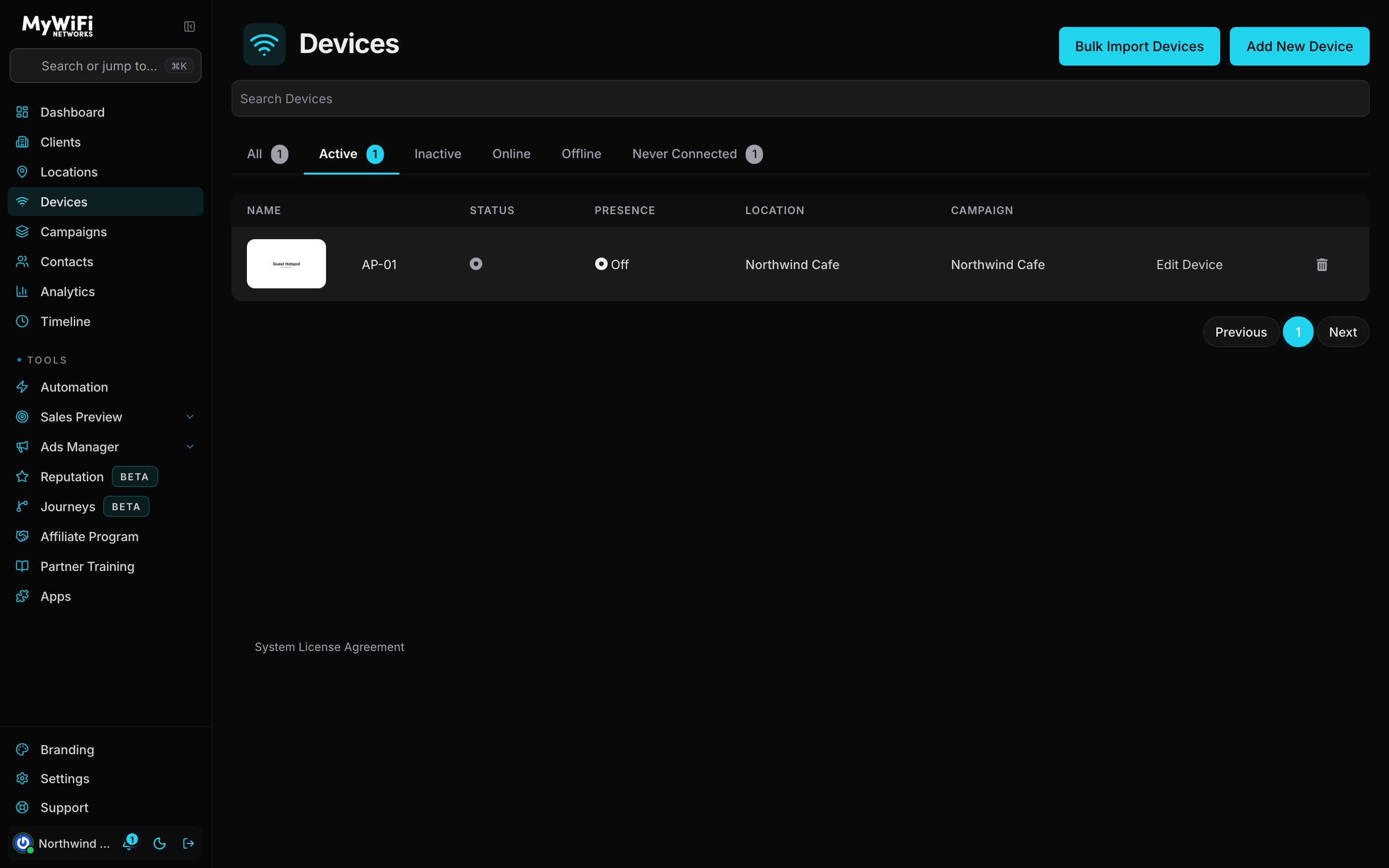
Task: Open the System License Agreement link
Action: [x=329, y=647]
